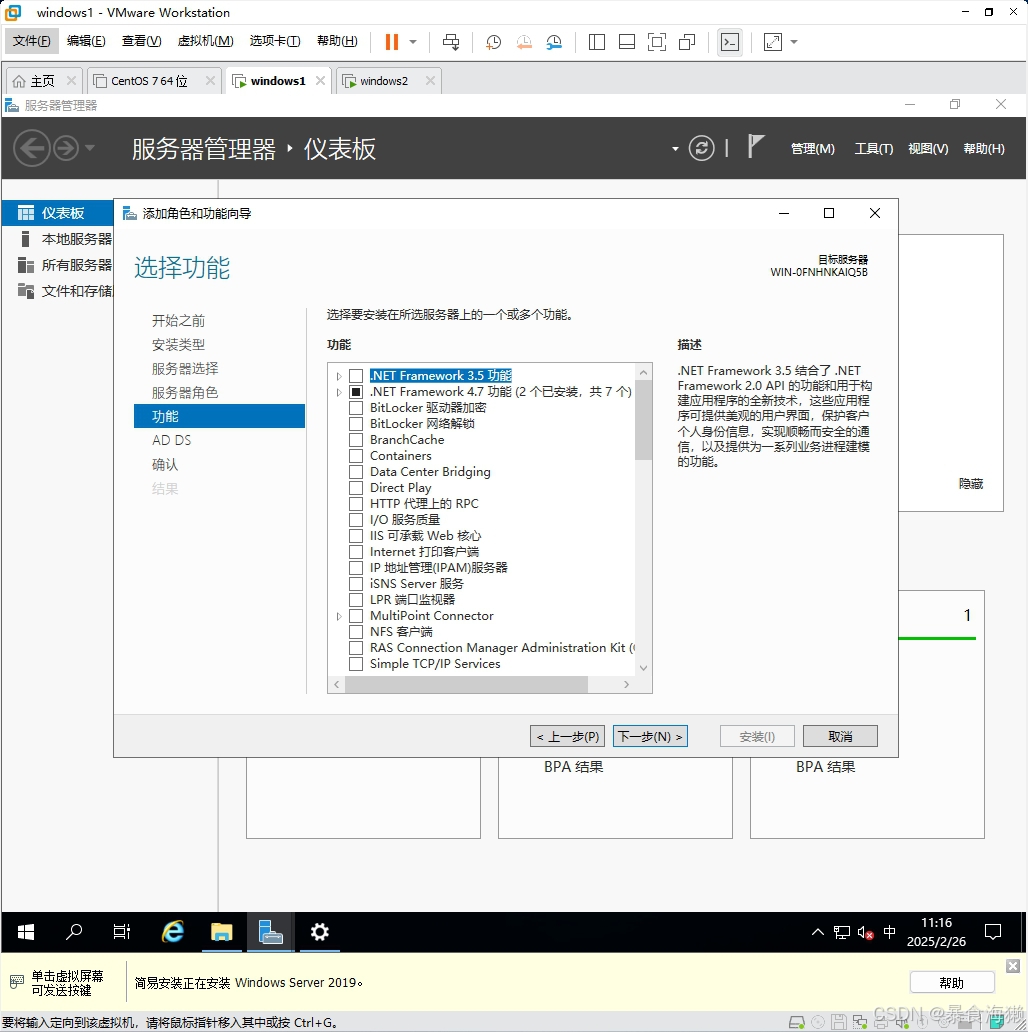Click scroll down arrow of features list

(644, 667)
